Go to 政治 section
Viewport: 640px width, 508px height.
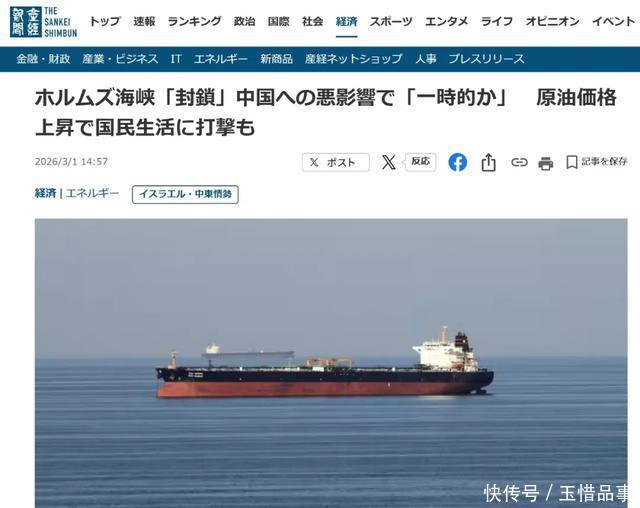pos(244,21)
